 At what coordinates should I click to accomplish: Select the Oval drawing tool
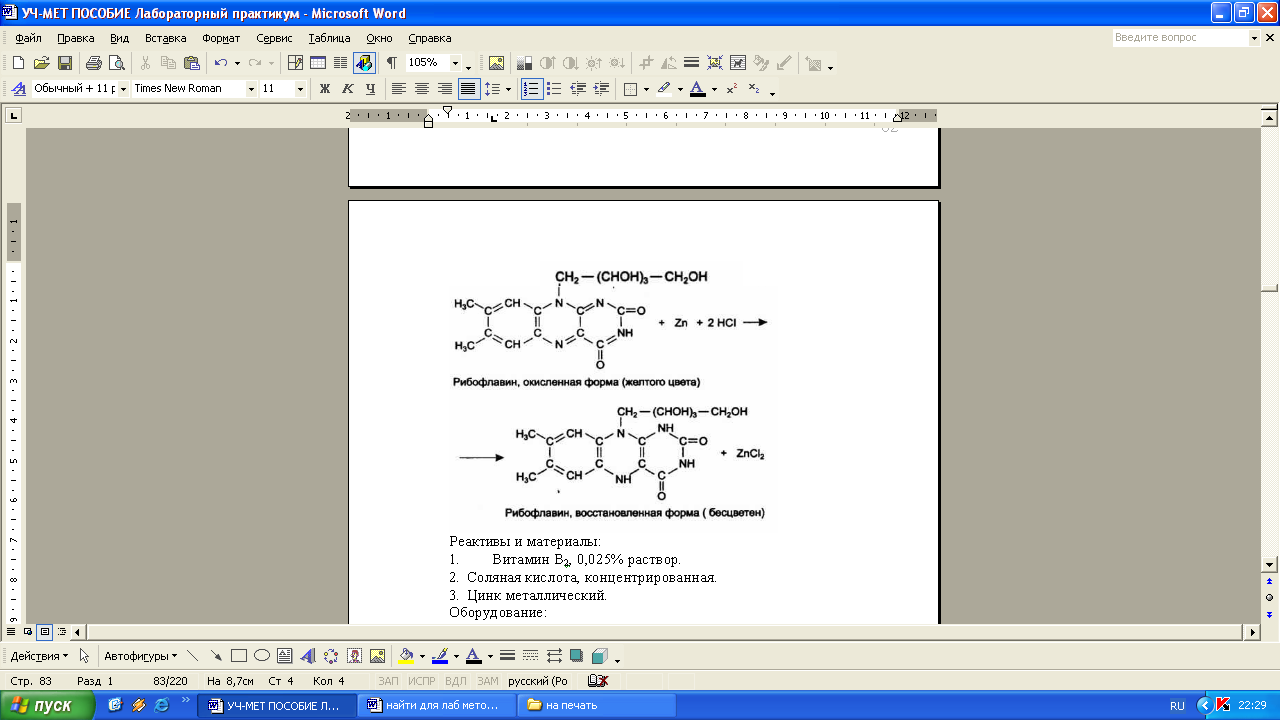point(261,656)
